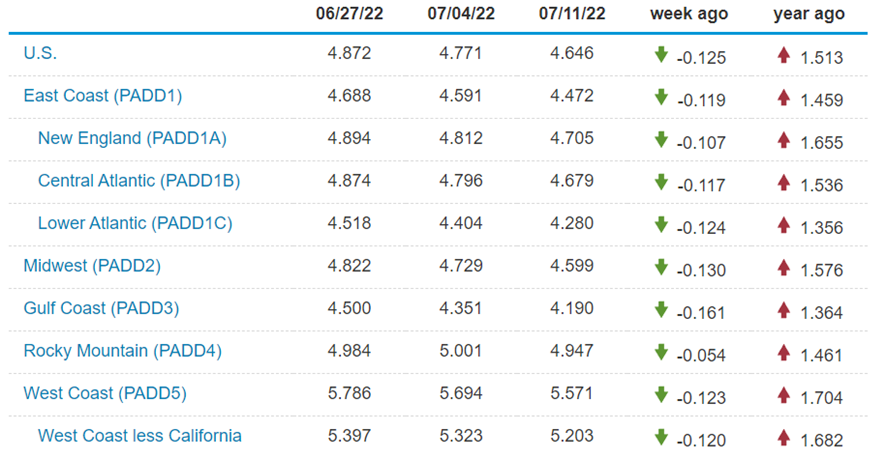Click green down arrow in Rocky Mountain row

[660, 352]
